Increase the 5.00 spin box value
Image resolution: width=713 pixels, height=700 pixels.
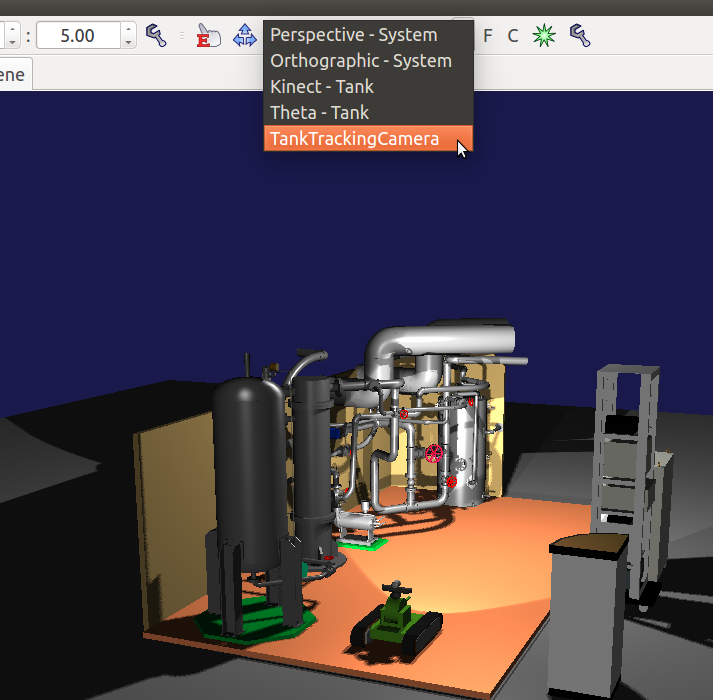(x=129, y=29)
